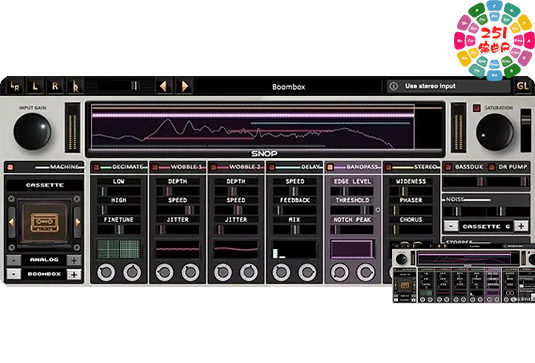Screen dimensions: 535x363
Task: Step Analog selector up with plus button
Action: click(74, 260)
